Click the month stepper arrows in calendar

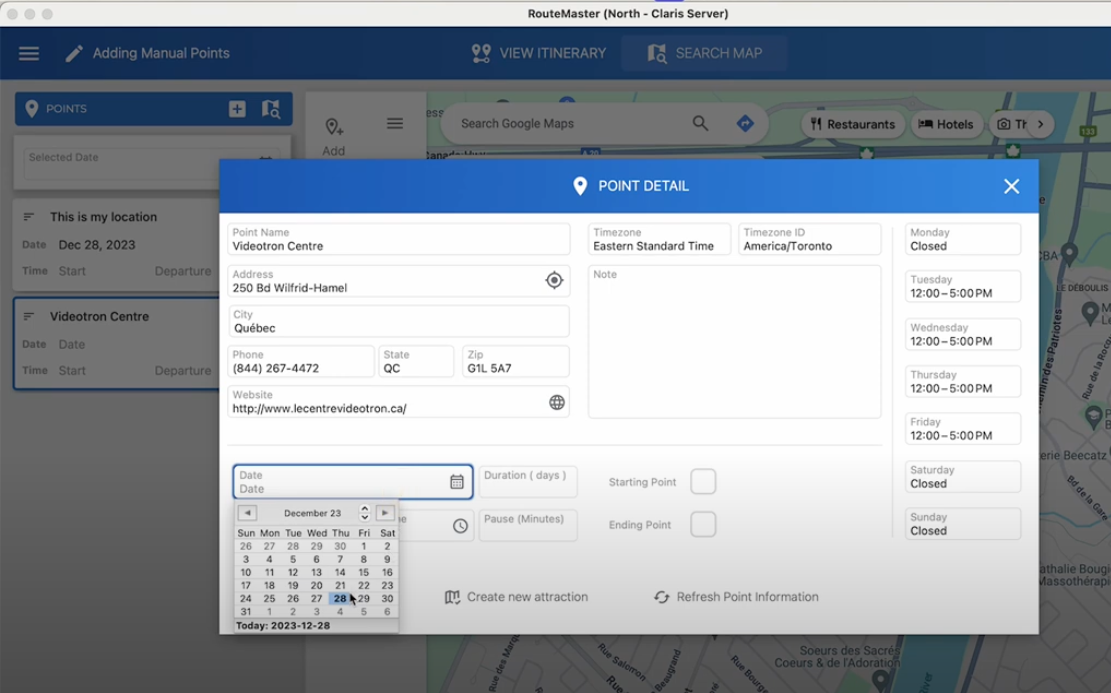click(365, 512)
